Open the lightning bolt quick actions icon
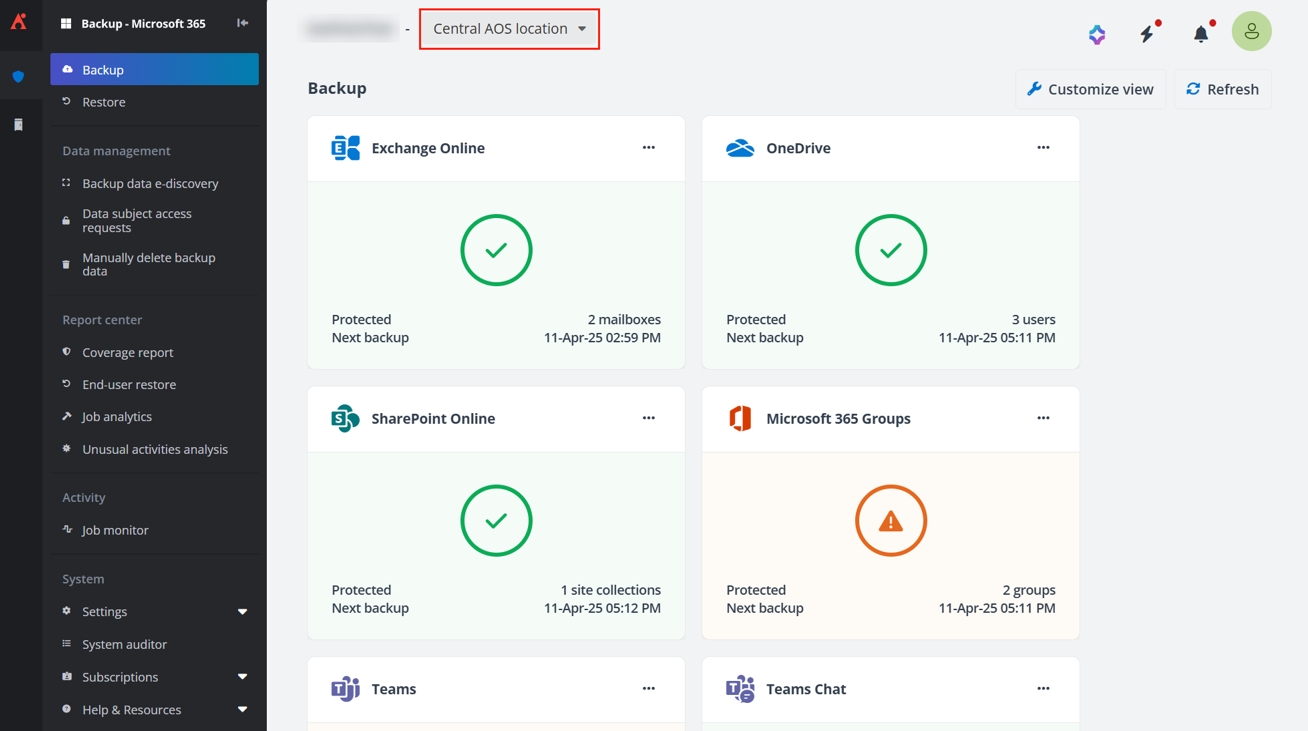This screenshot has height=731, width=1308. pos(1147,34)
